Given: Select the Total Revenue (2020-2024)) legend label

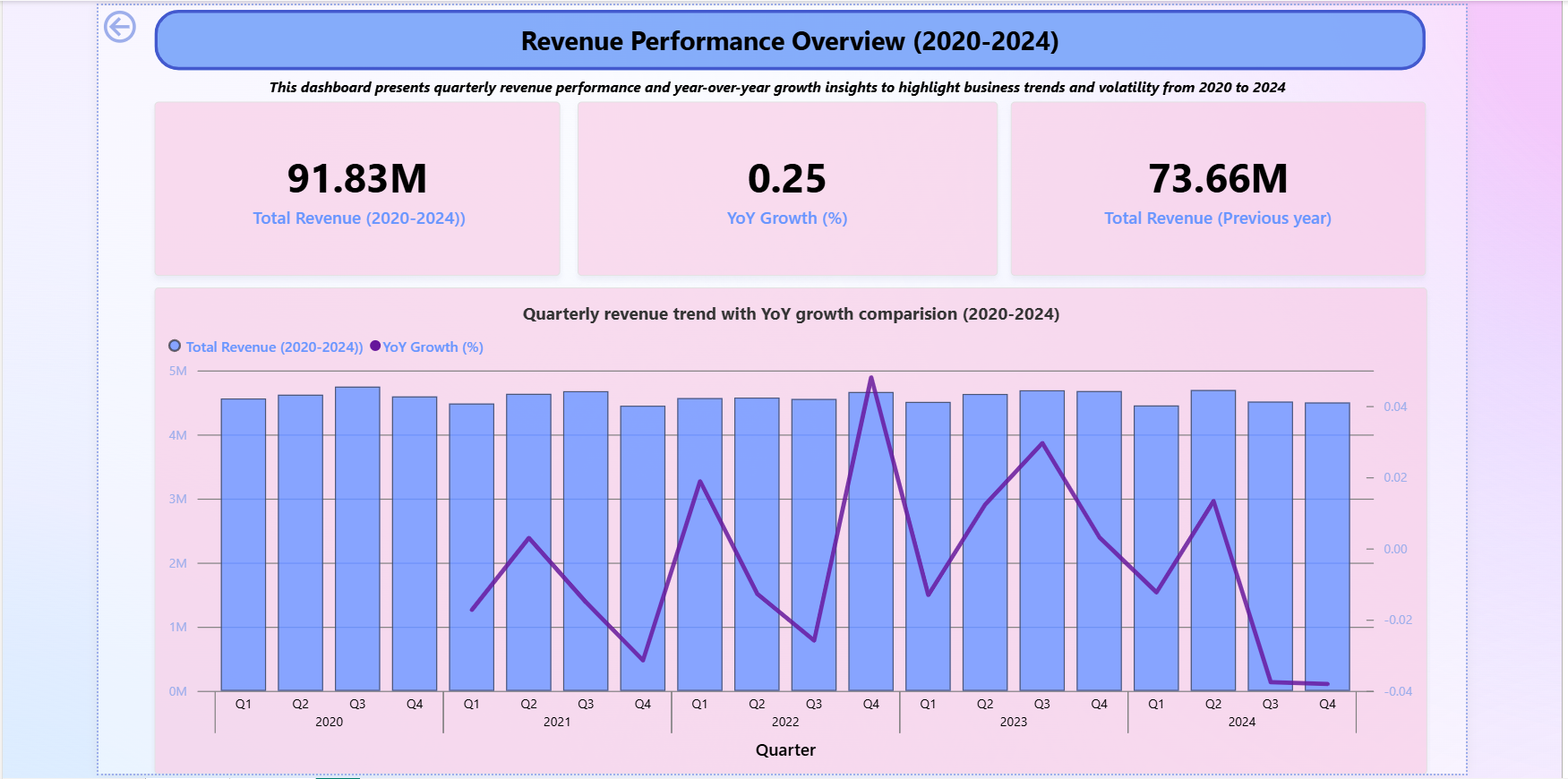Looking at the screenshot, I should coord(274,347).
